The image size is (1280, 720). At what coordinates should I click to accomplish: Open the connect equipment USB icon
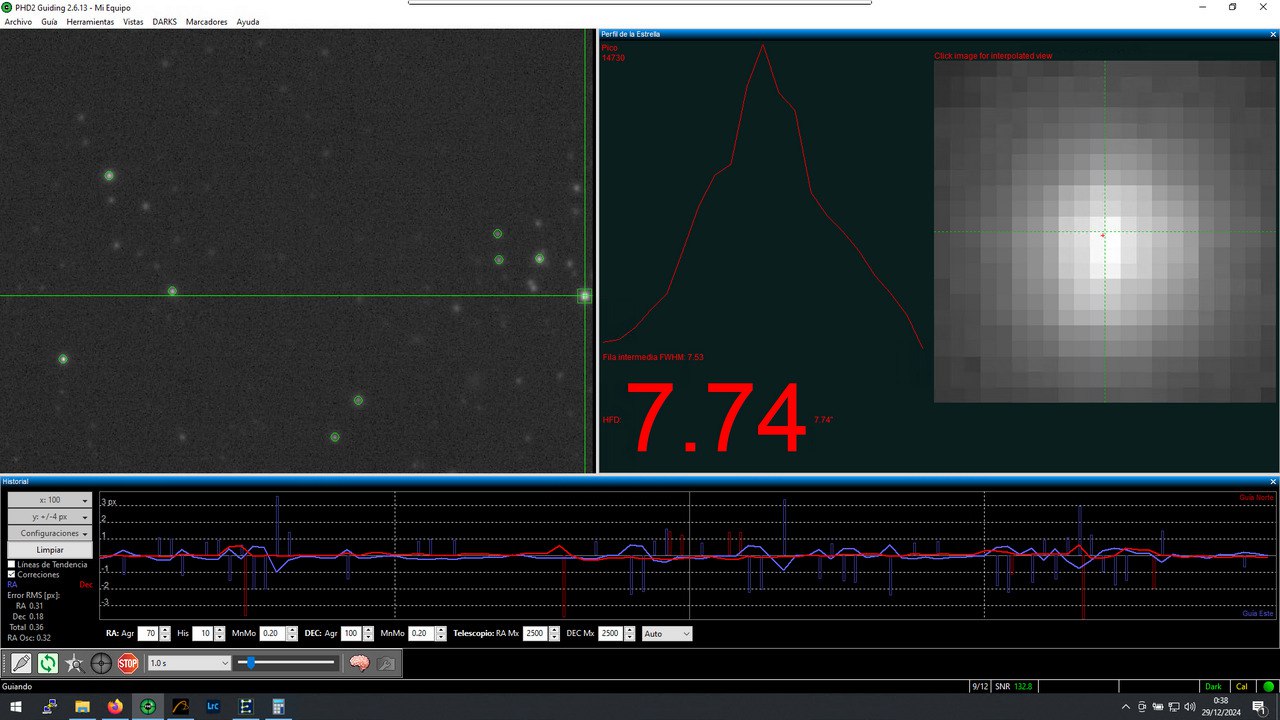click(x=21, y=663)
